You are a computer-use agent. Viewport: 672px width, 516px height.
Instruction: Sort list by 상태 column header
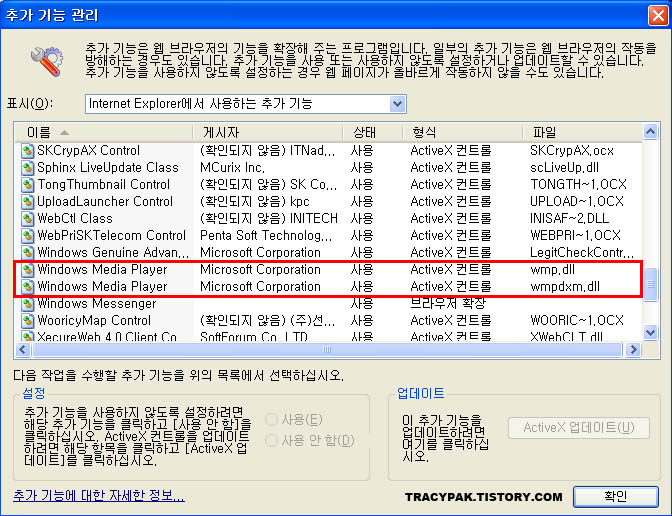pos(373,132)
